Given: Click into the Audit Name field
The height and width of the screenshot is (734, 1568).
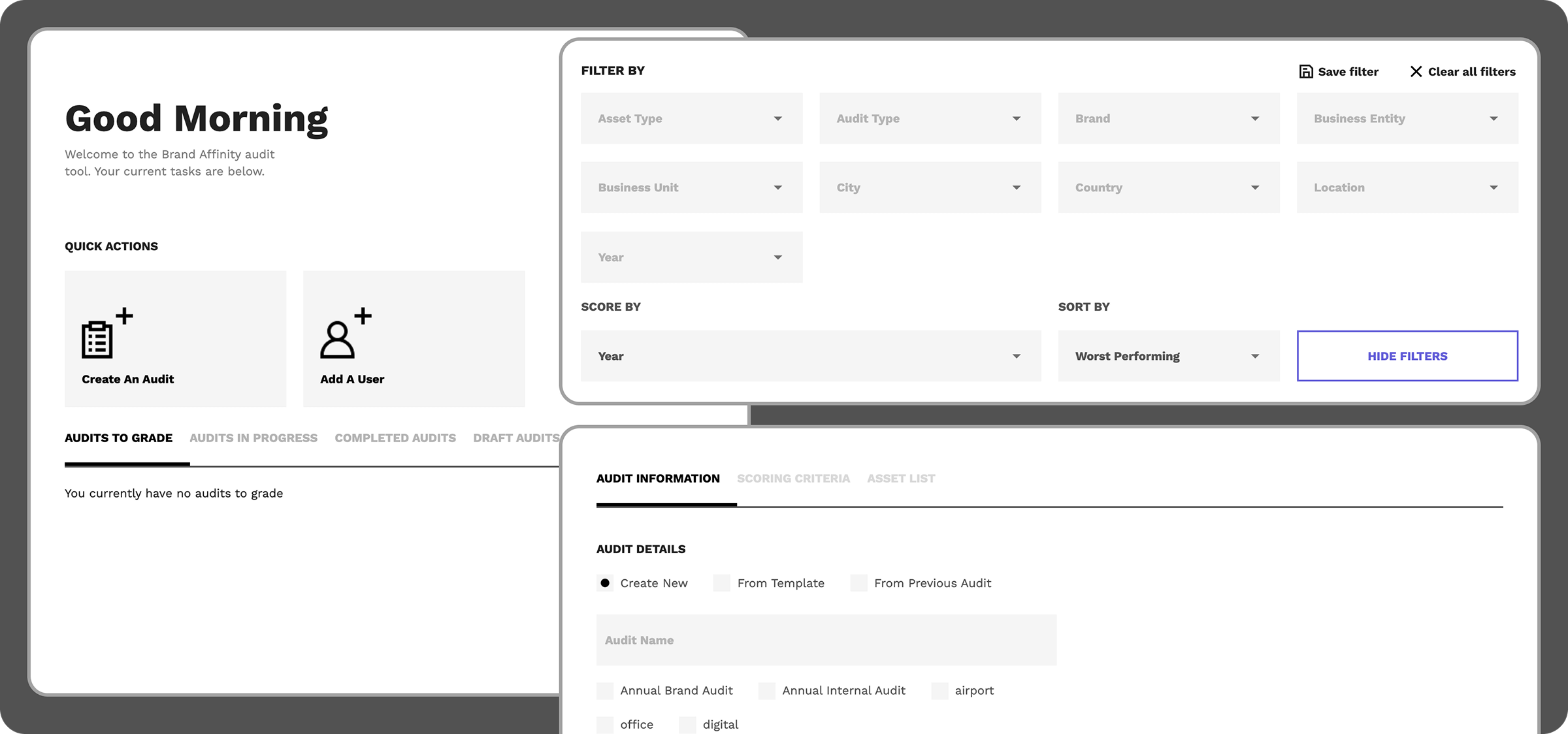Looking at the screenshot, I should click(x=826, y=641).
